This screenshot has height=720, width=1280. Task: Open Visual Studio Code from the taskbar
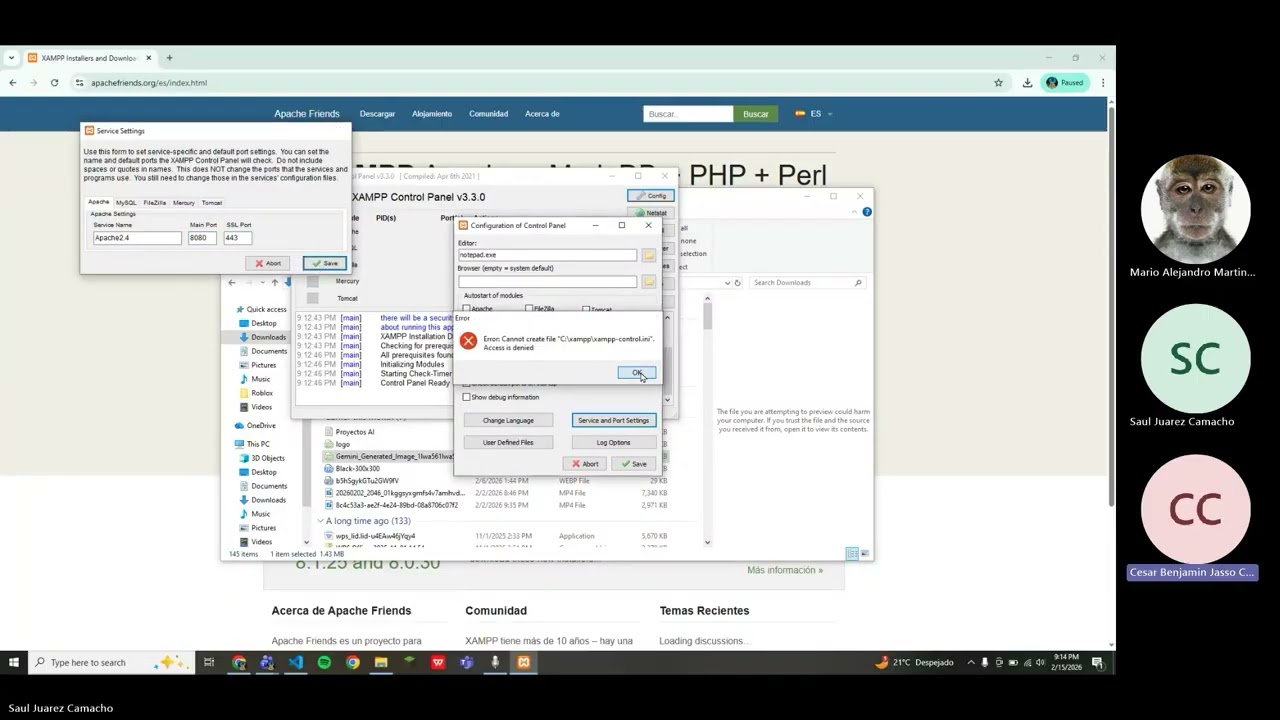click(x=296, y=662)
